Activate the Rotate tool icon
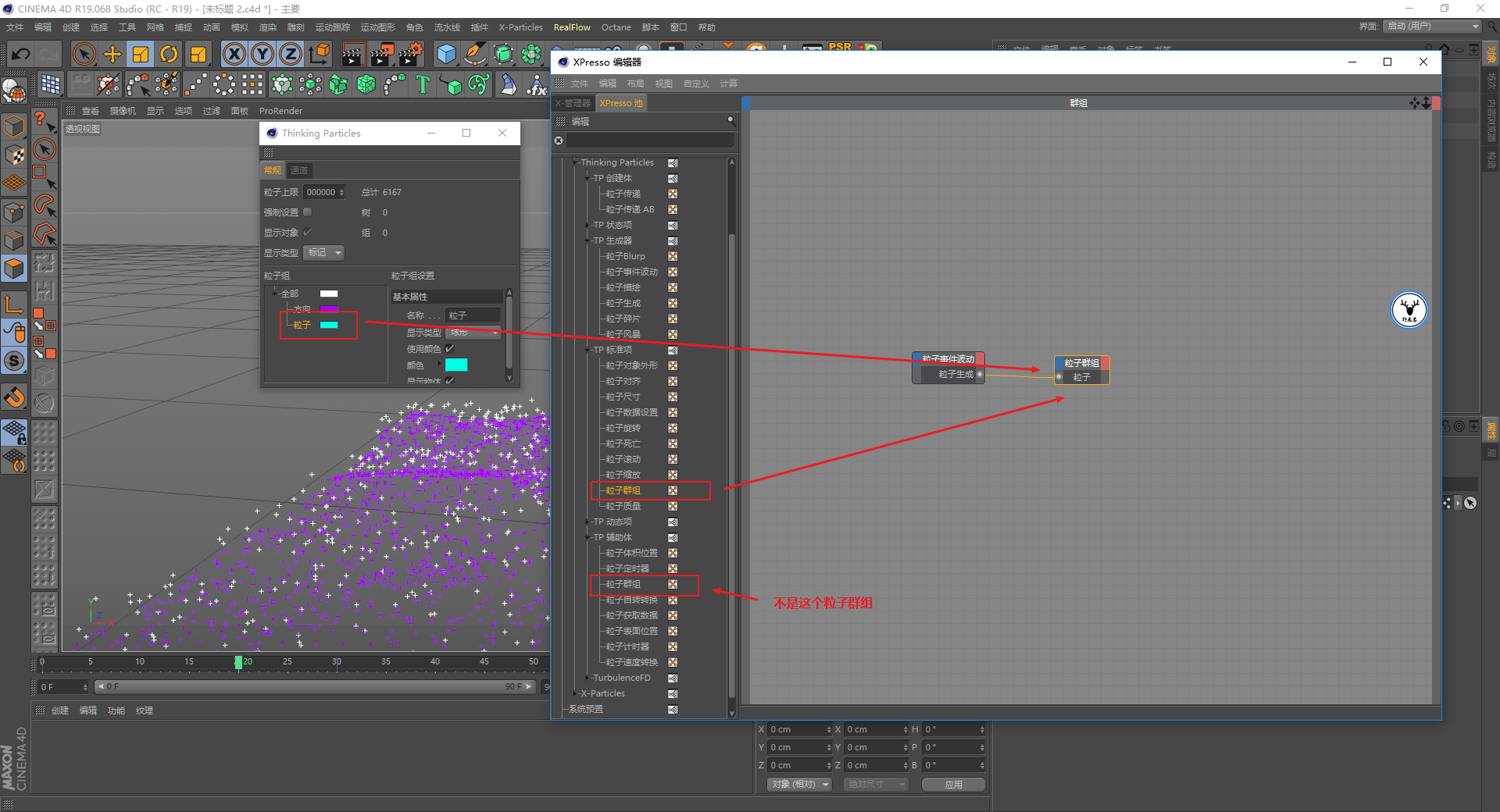Viewport: 1500px width, 812px height. (x=169, y=54)
